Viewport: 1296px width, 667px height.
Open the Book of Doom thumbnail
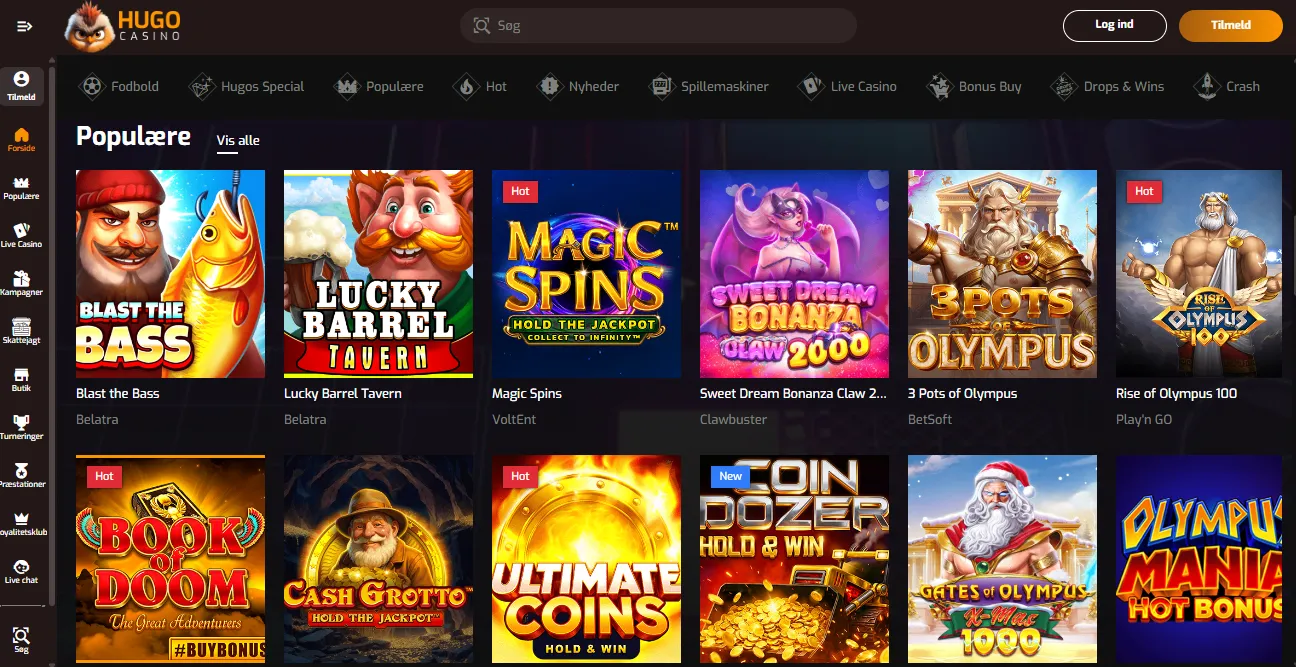coord(170,560)
